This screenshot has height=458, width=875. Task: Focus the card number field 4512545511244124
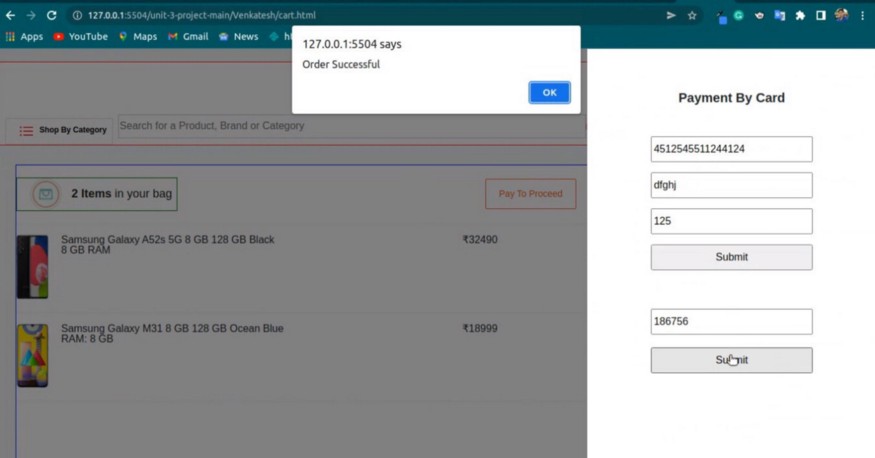pyautogui.click(x=731, y=149)
